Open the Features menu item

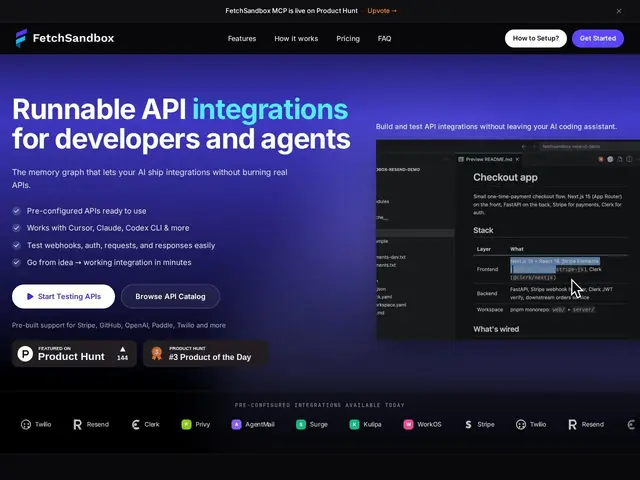pyautogui.click(x=242, y=38)
